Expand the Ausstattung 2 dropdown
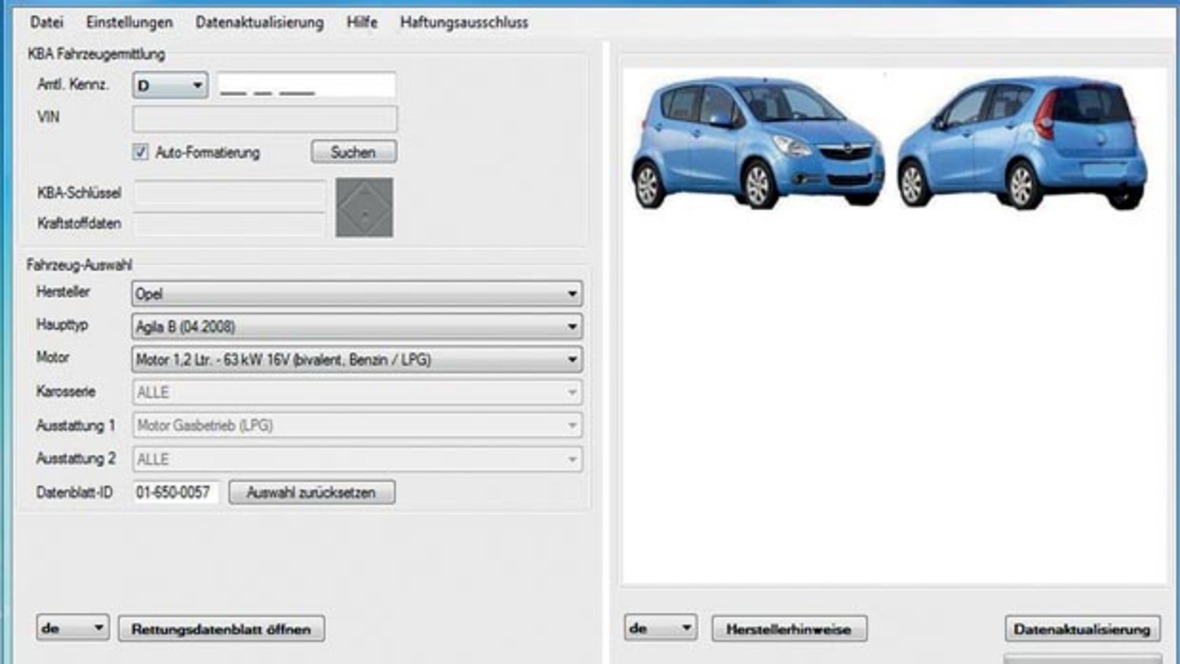 (x=357, y=459)
